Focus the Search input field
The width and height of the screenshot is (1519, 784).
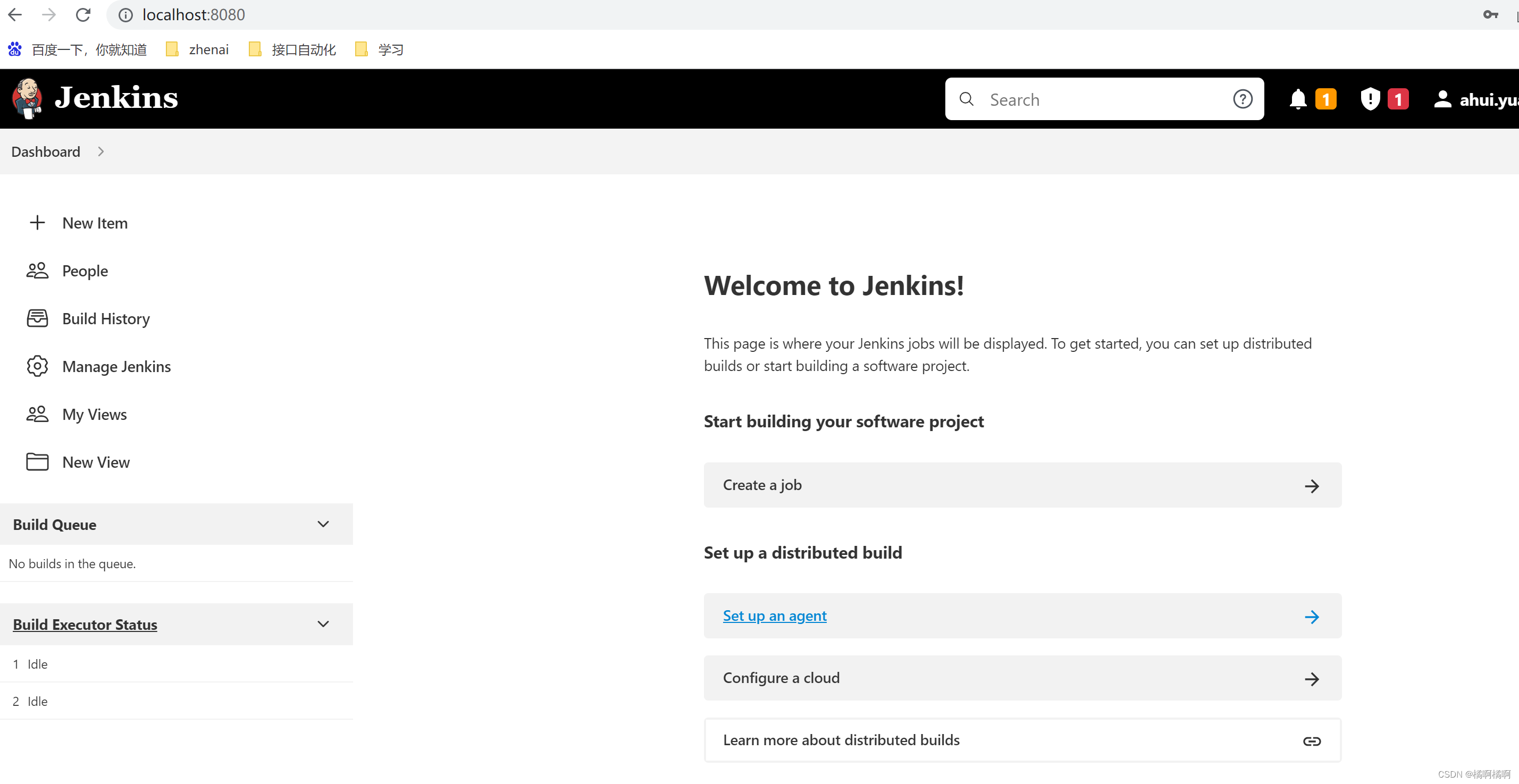1104,99
